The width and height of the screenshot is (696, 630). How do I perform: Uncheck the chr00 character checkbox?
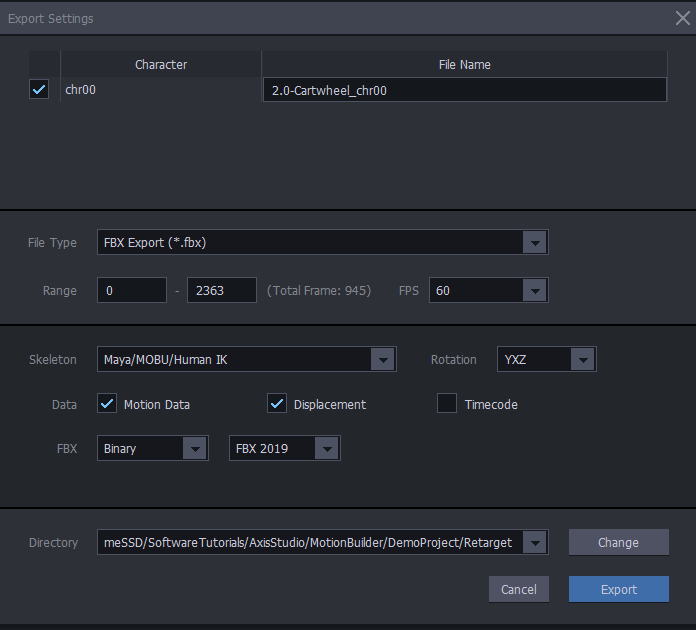click(x=39, y=89)
